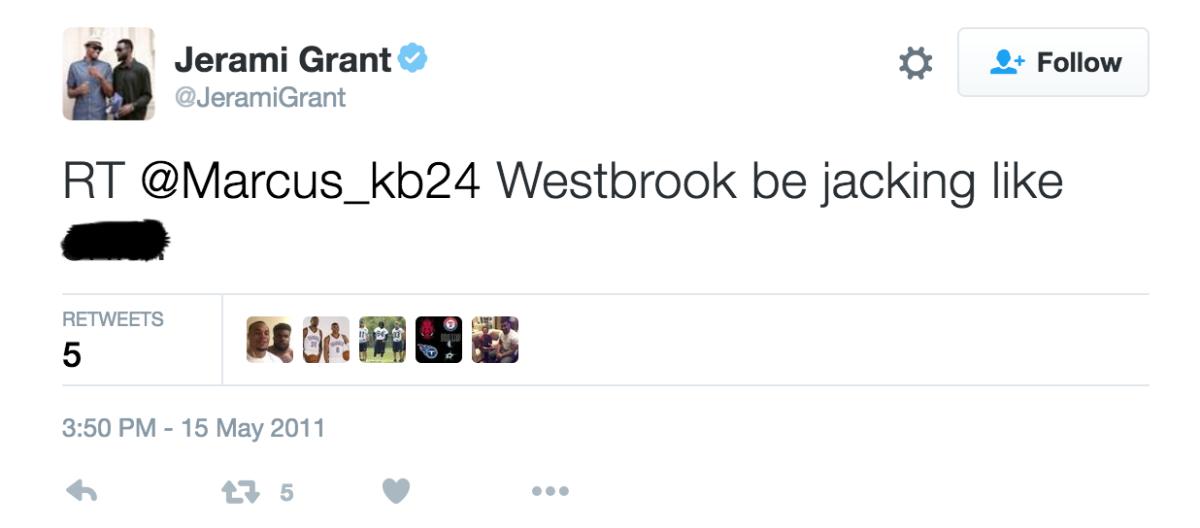This screenshot has height=528, width=1200.
Task: Click the blue verified badge
Action: (413, 59)
